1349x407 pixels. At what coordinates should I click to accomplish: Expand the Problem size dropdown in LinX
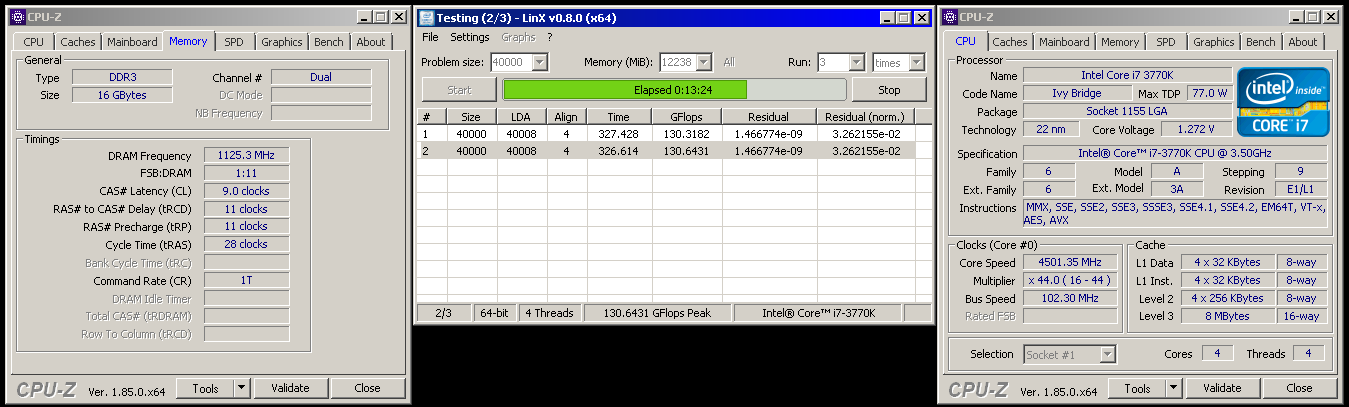click(x=540, y=62)
